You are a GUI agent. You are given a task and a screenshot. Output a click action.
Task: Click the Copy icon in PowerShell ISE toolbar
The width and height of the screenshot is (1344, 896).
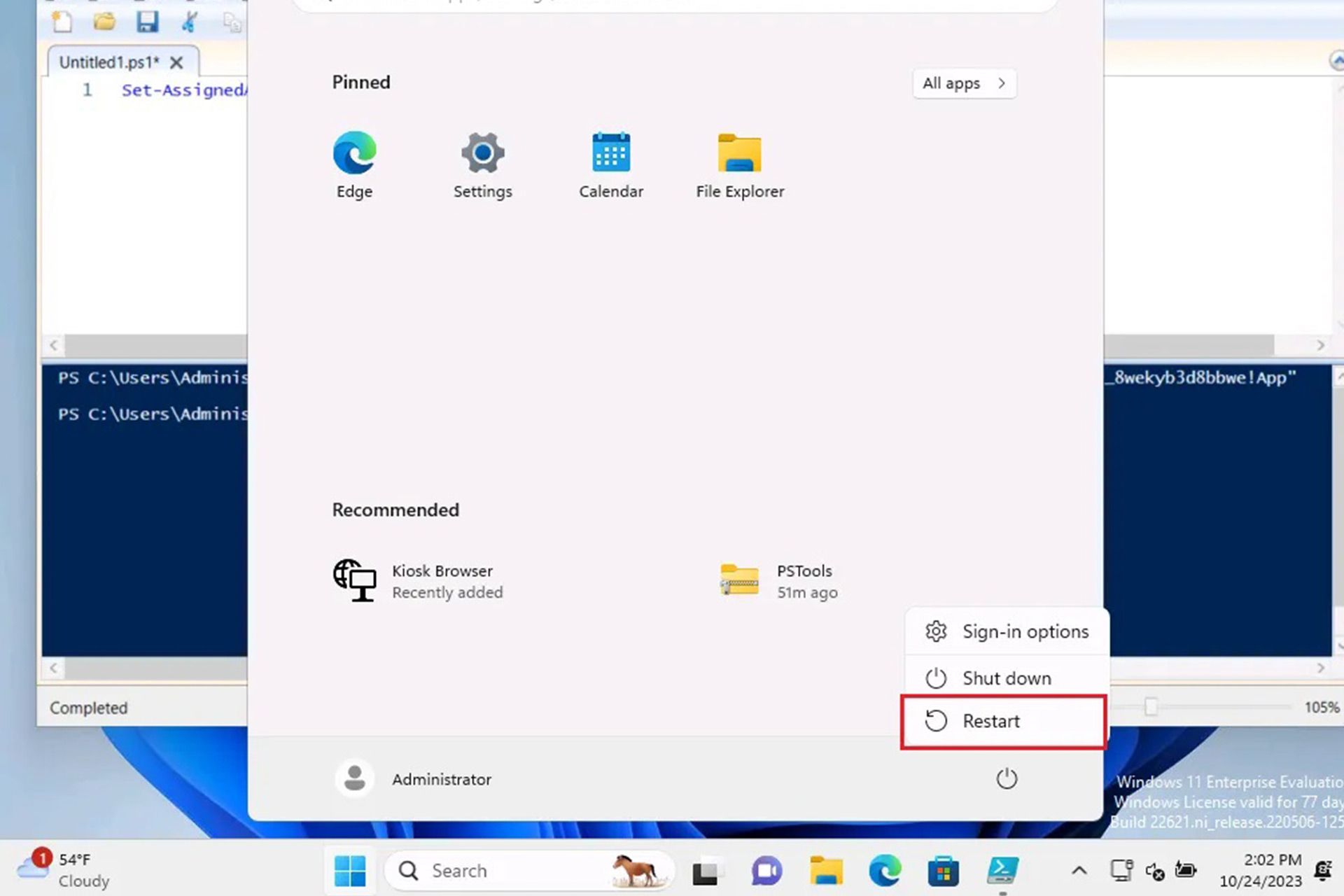coord(232,22)
